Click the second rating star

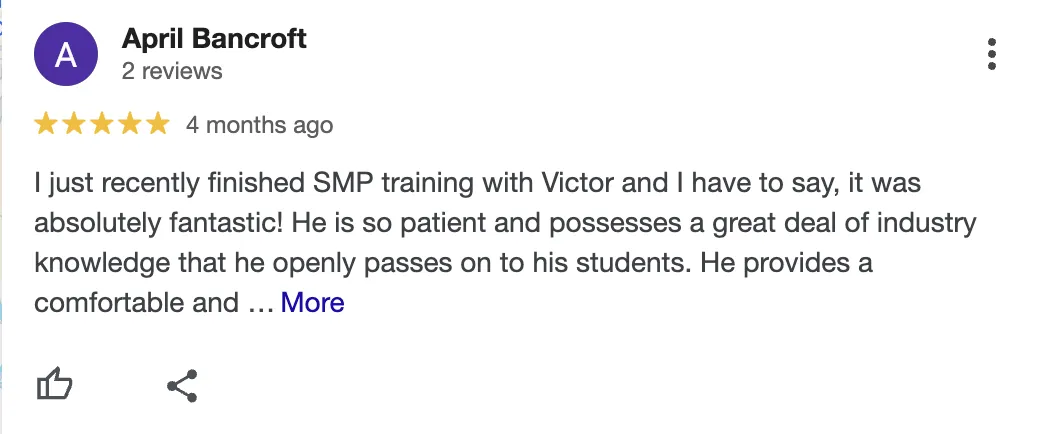click(x=74, y=125)
